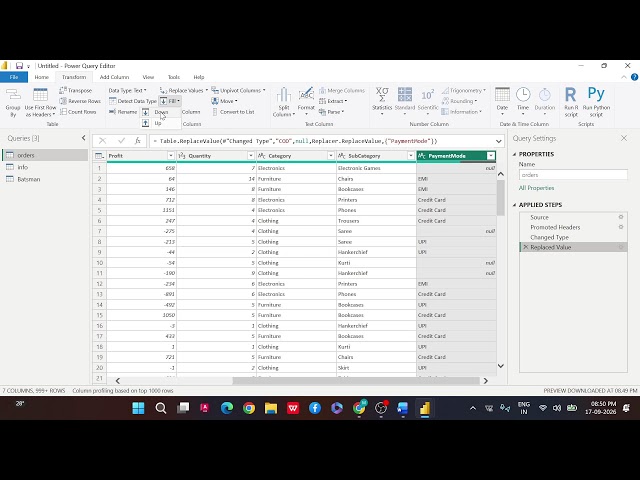Choose Fill Down option
This screenshot has width=640, height=480.
tap(161, 112)
